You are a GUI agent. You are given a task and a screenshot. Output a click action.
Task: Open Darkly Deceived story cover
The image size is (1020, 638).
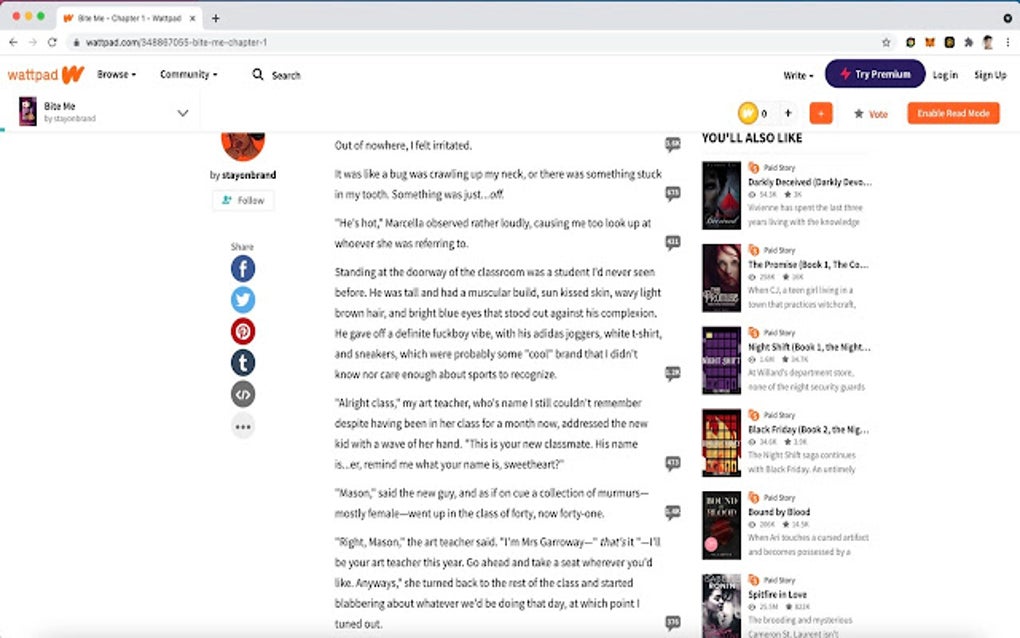pyautogui.click(x=721, y=196)
